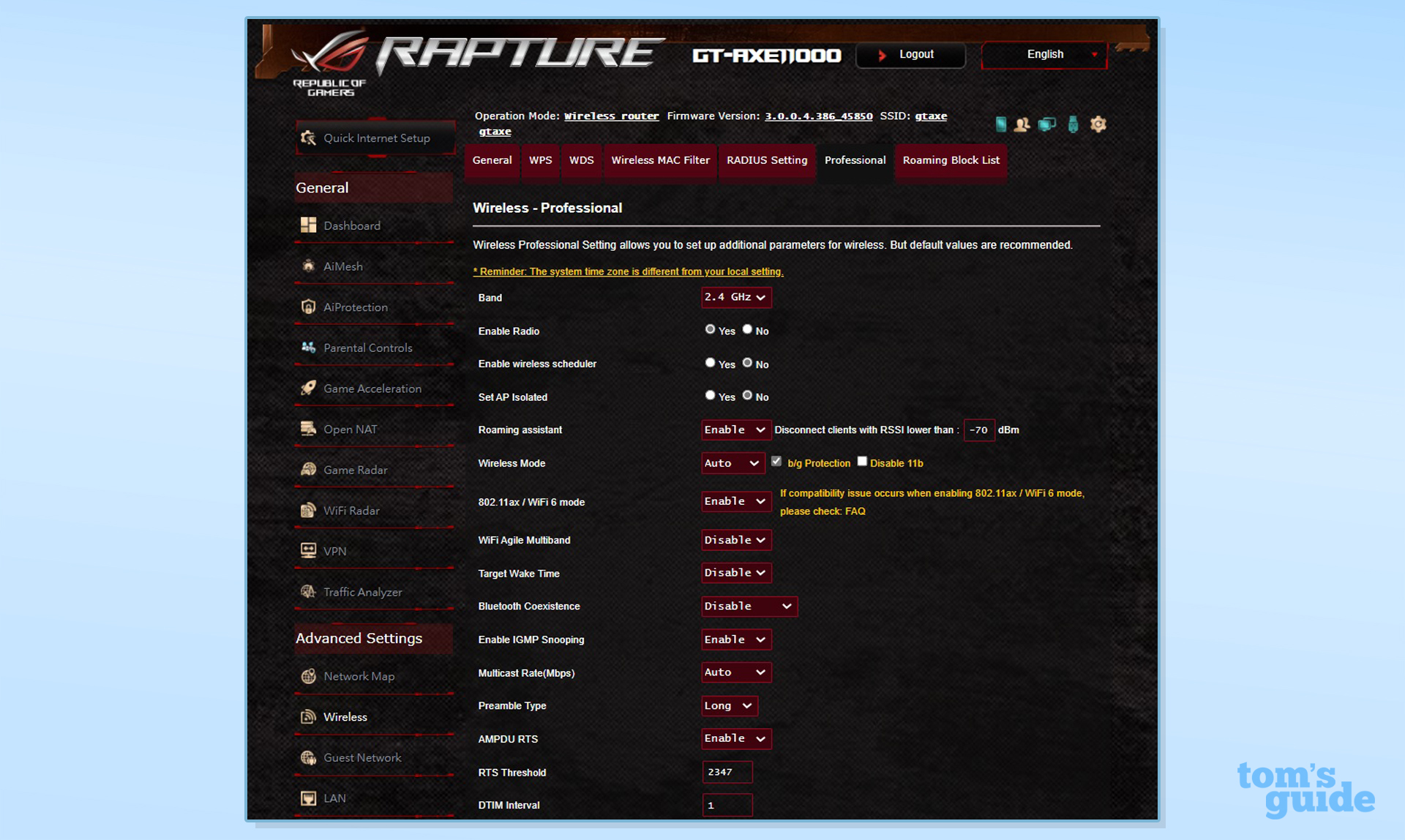The height and width of the screenshot is (840, 1405).
Task: Click the first gtaxe SSID link
Action: pos(931,116)
